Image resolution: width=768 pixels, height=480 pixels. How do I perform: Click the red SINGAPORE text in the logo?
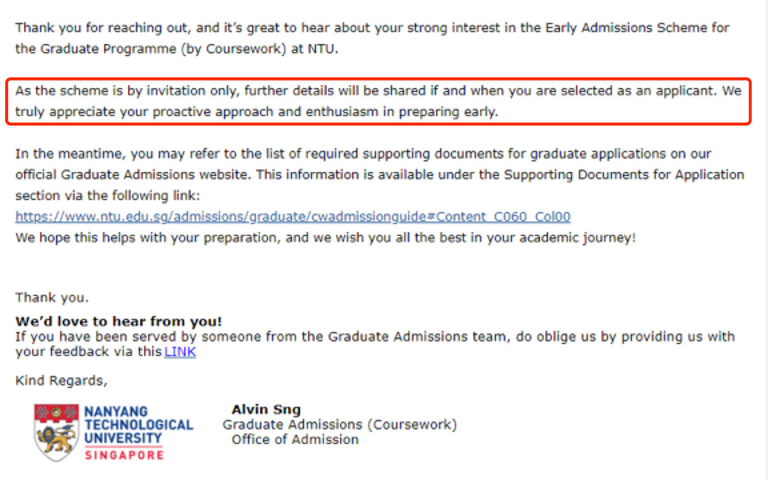(x=124, y=455)
